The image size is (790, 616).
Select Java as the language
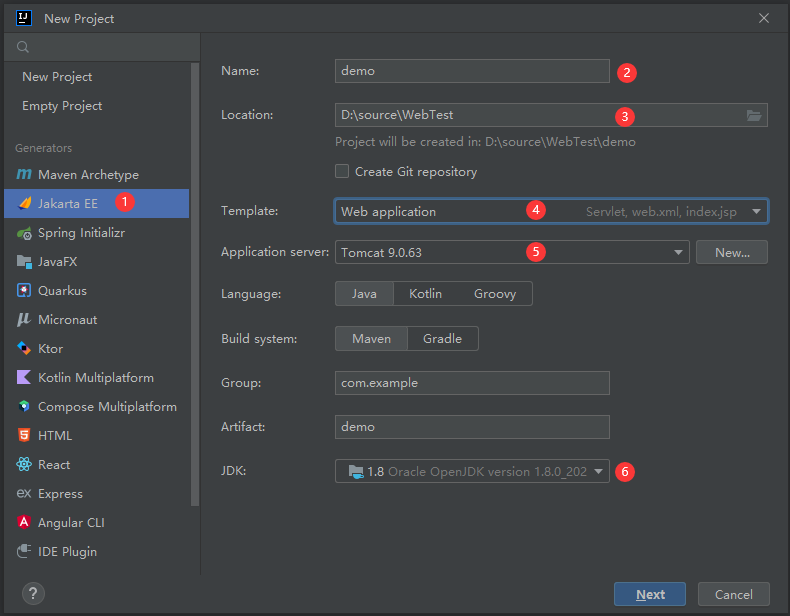(364, 294)
